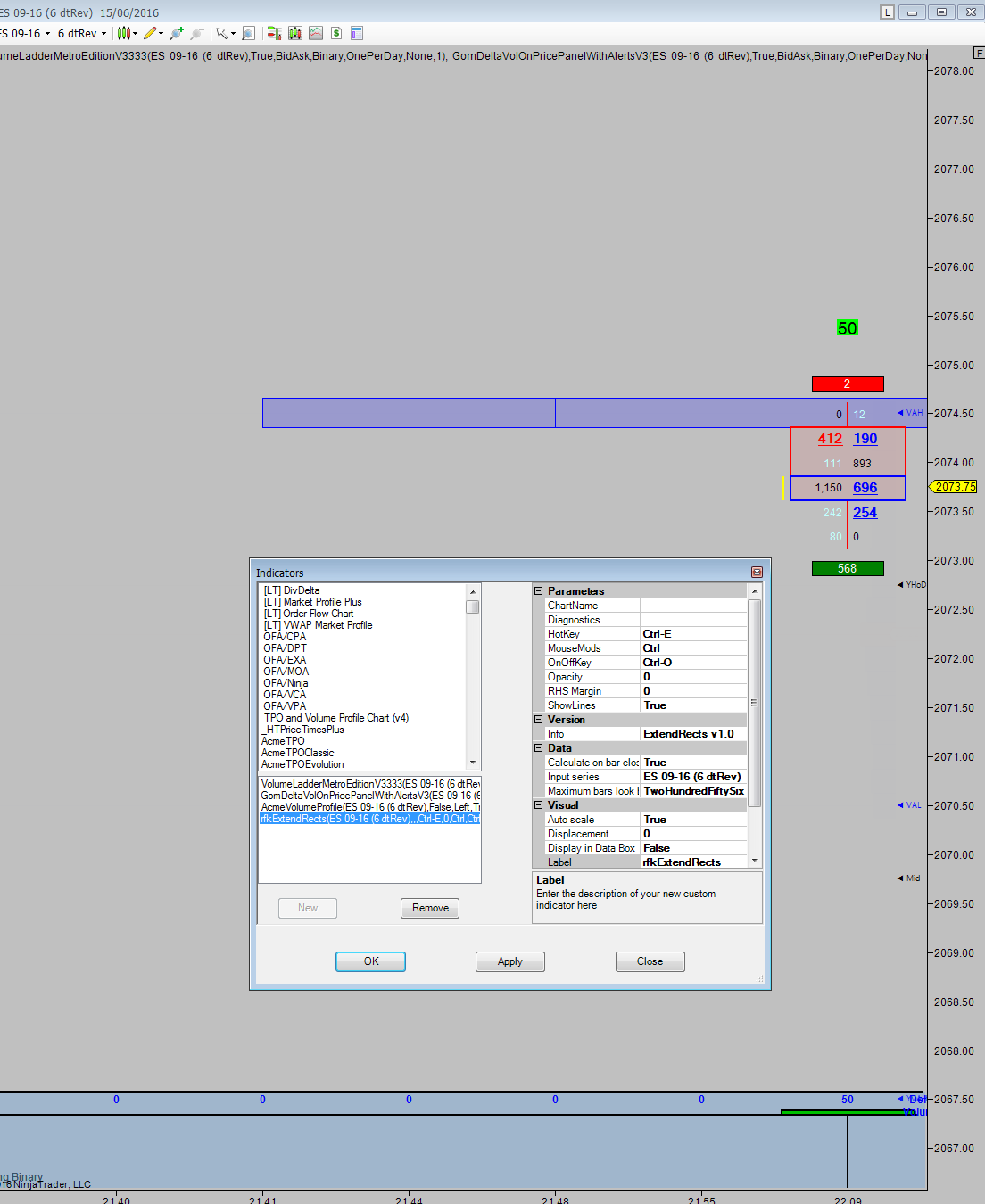This screenshot has width=985, height=1204.
Task: Close the Indicators dialog with red X
Action: tap(757, 573)
